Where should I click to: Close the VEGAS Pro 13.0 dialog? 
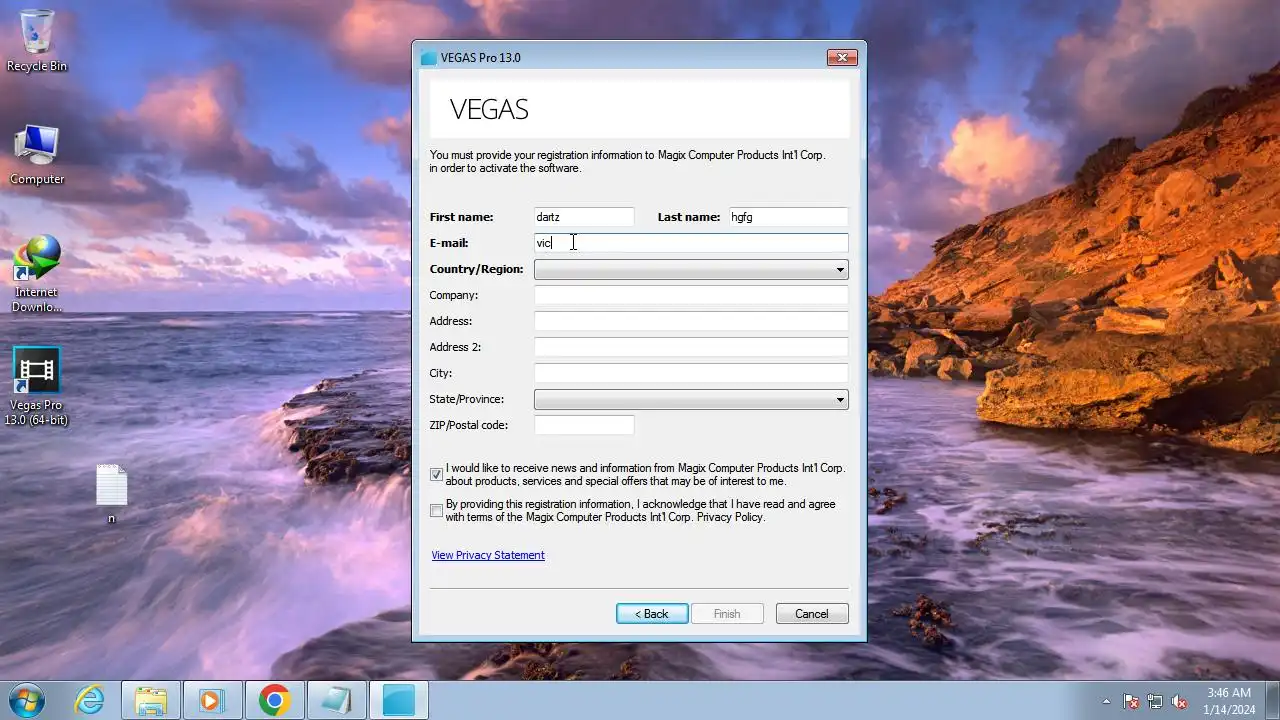[842, 58]
